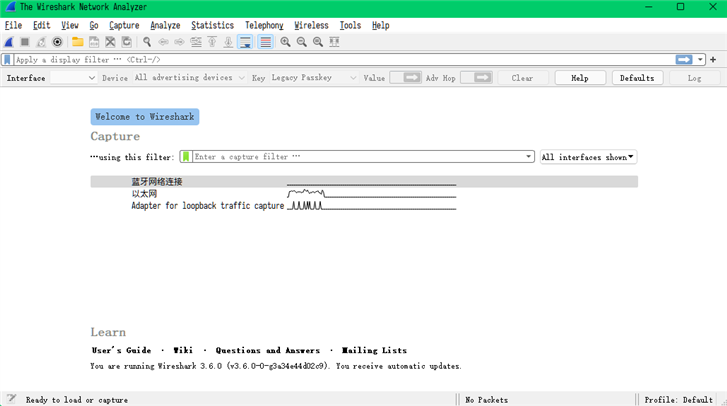Zoom in main window text

[x=286, y=42]
